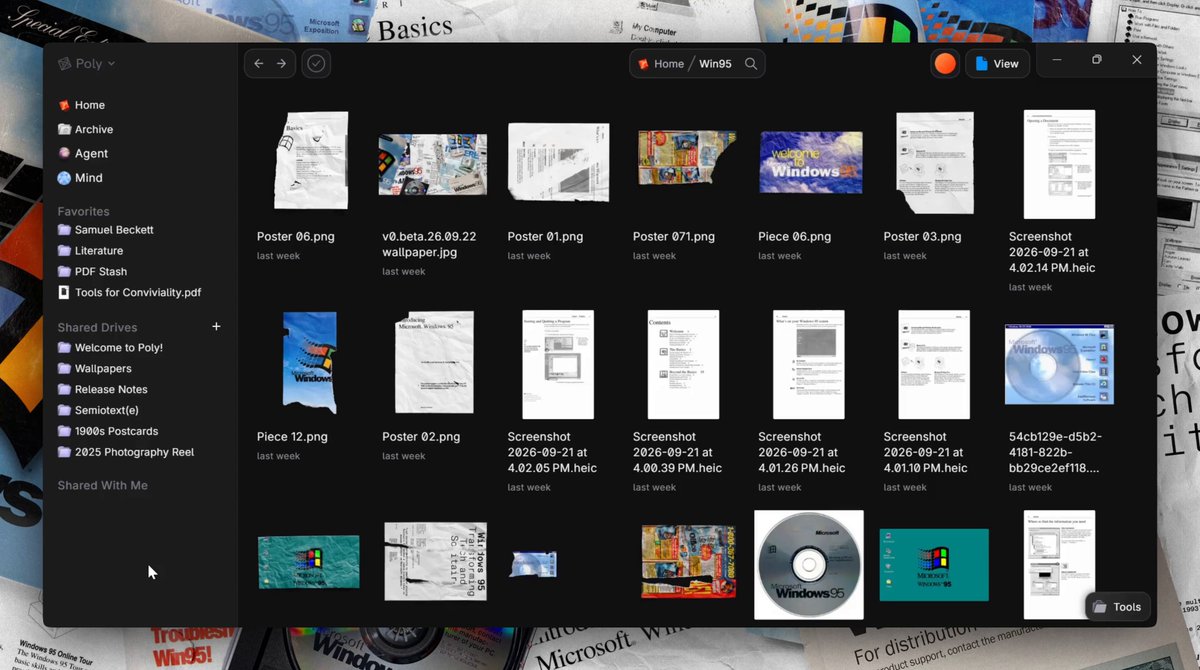Image resolution: width=1200 pixels, height=670 pixels.
Task: Click the Shared With Me section heading
Action: pos(102,485)
